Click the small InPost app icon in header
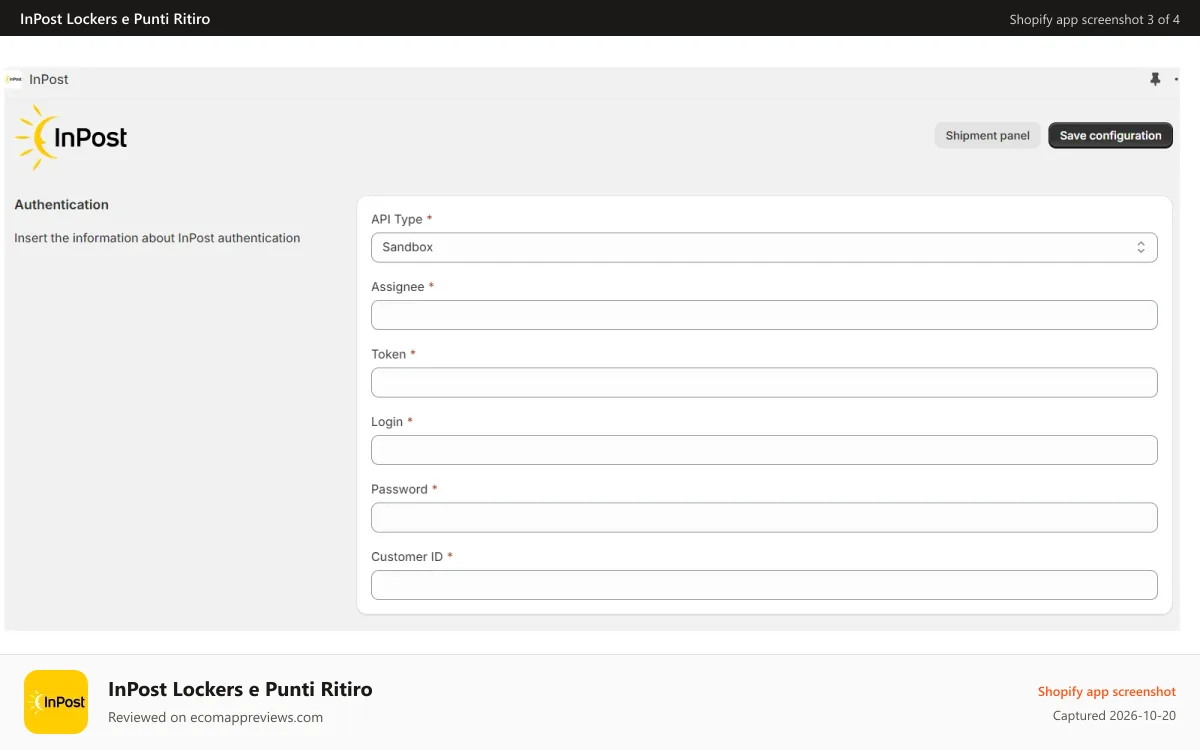Viewport: 1200px width, 750px height. [14, 79]
